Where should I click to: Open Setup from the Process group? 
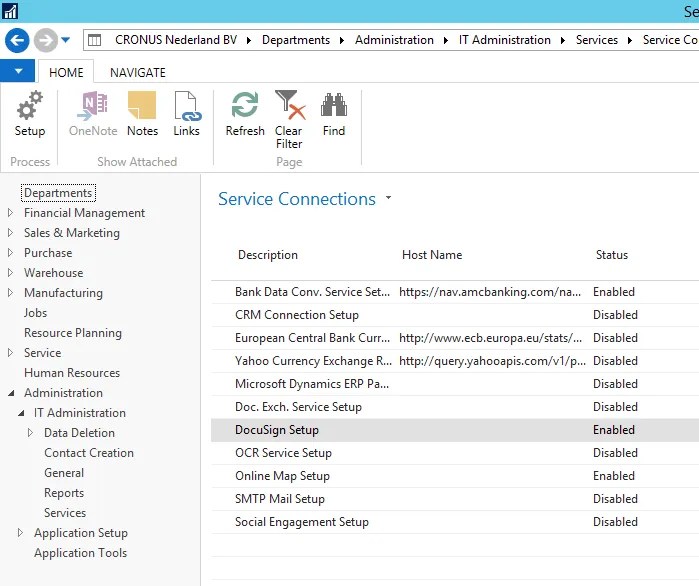click(x=29, y=114)
